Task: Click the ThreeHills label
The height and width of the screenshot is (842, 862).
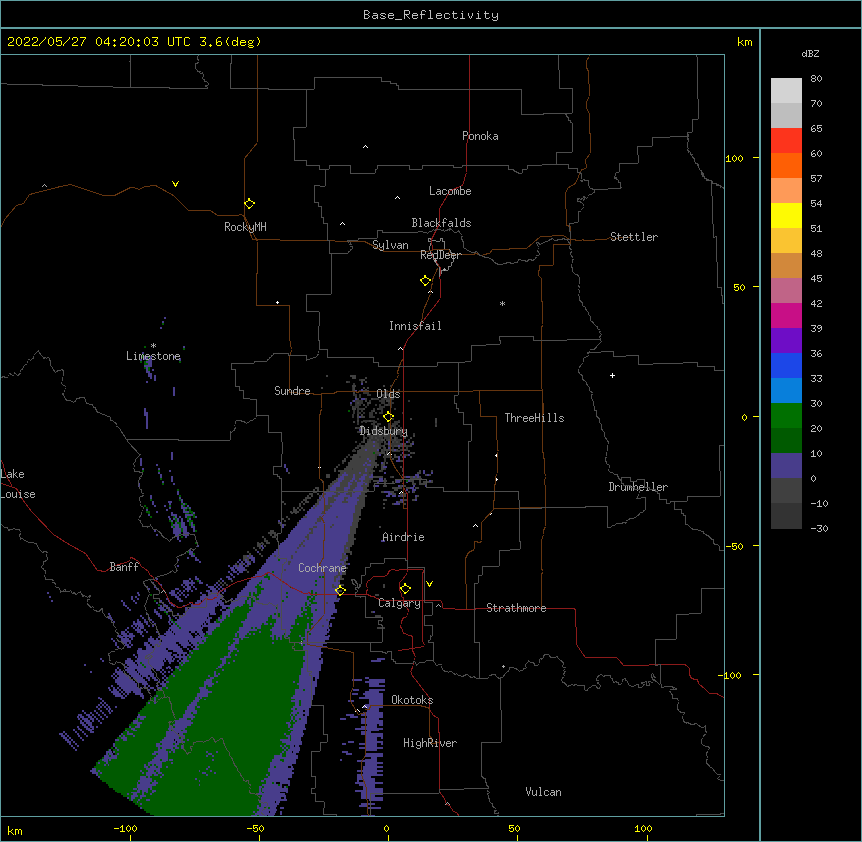Action: (534, 418)
